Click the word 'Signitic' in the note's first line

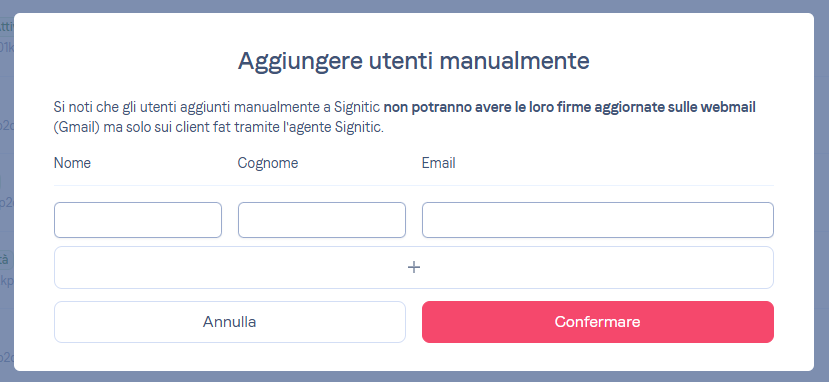pyautogui.click(x=357, y=107)
